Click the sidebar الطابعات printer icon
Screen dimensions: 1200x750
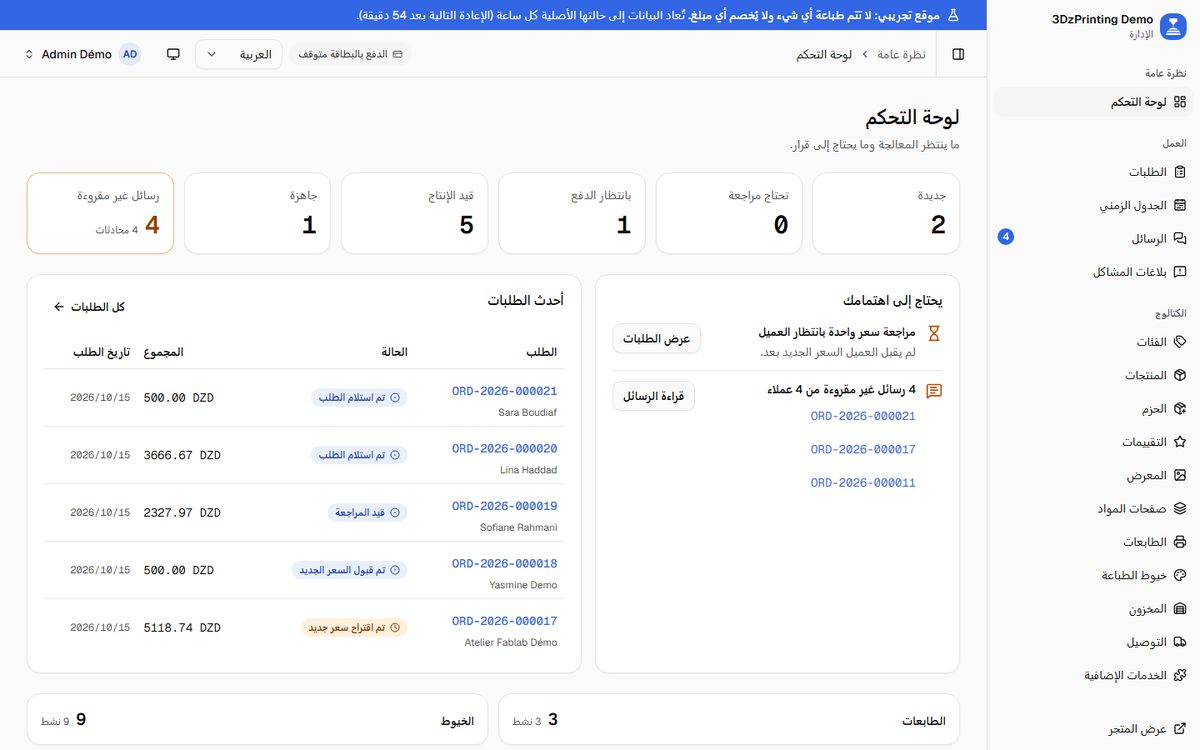pos(1180,542)
